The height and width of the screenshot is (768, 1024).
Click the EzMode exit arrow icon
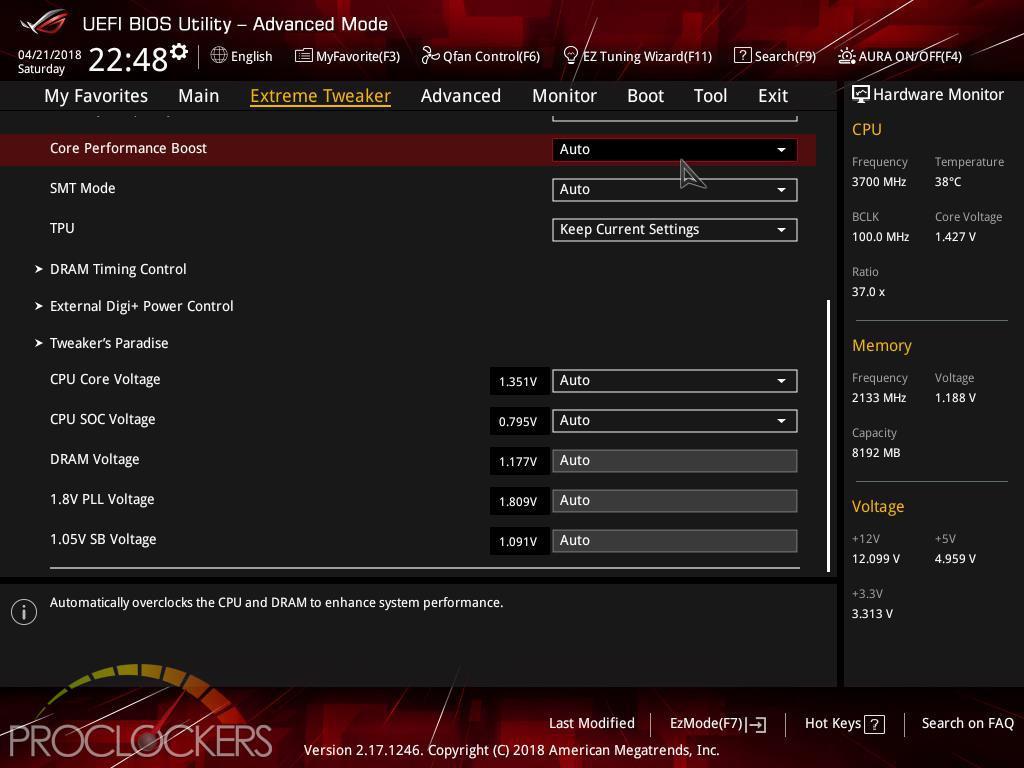pyautogui.click(x=757, y=724)
